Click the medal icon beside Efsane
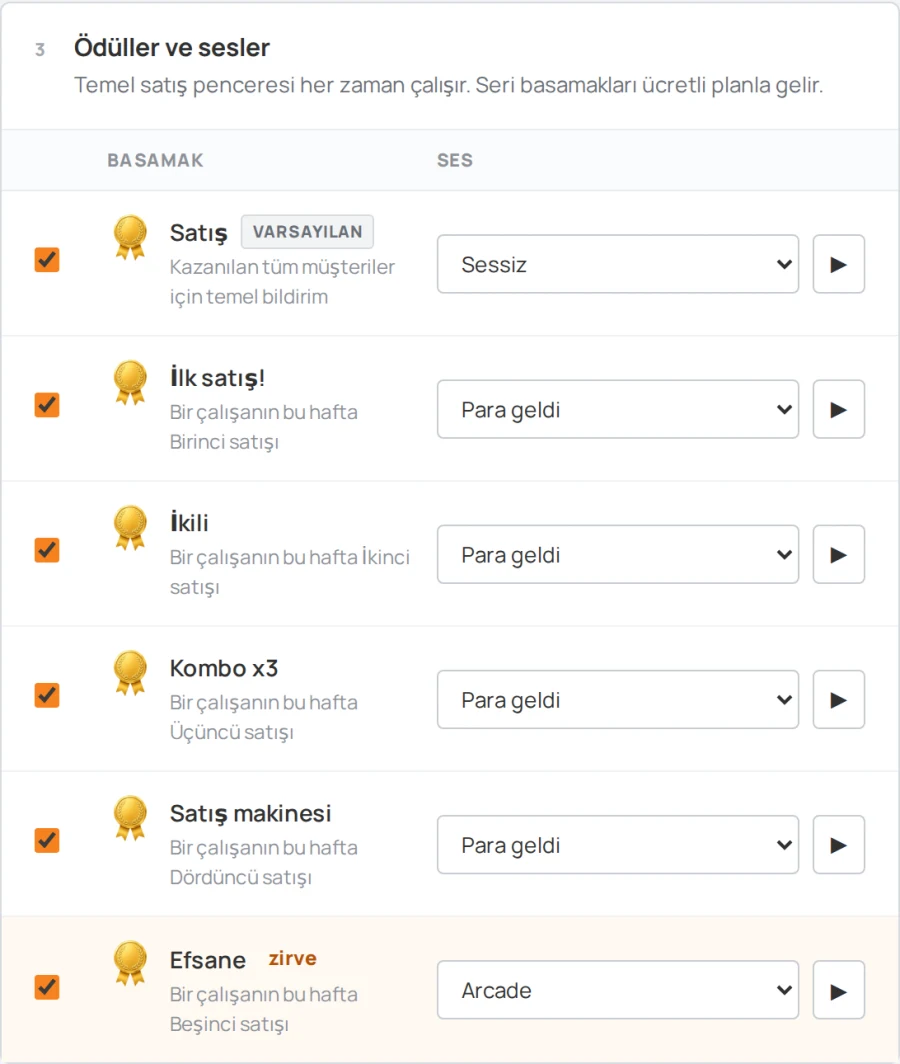Viewport: 900px width, 1064px height. [130, 964]
